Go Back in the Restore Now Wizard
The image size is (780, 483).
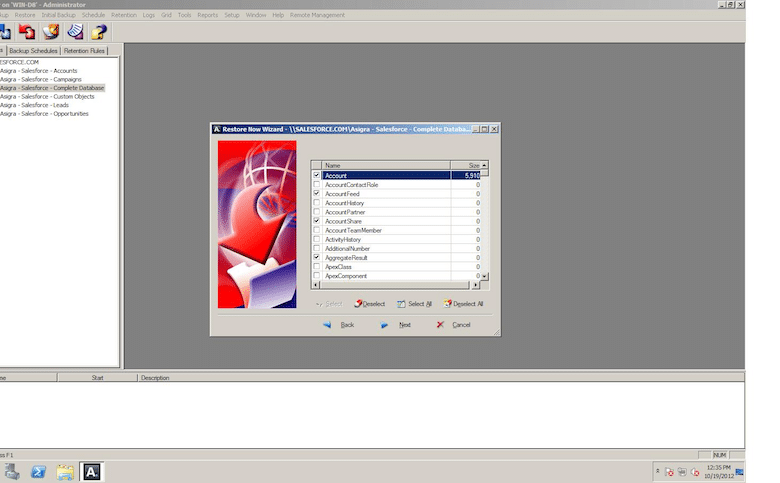pyautogui.click(x=339, y=325)
